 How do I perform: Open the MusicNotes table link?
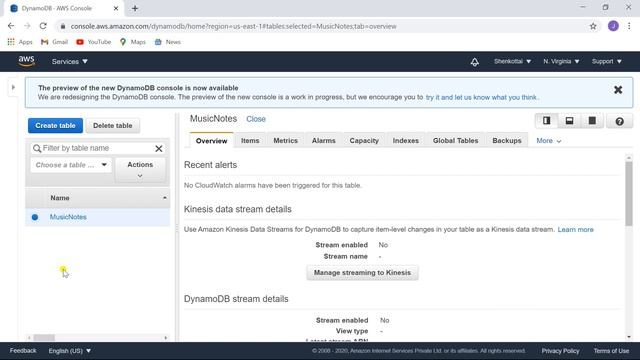[68, 217]
